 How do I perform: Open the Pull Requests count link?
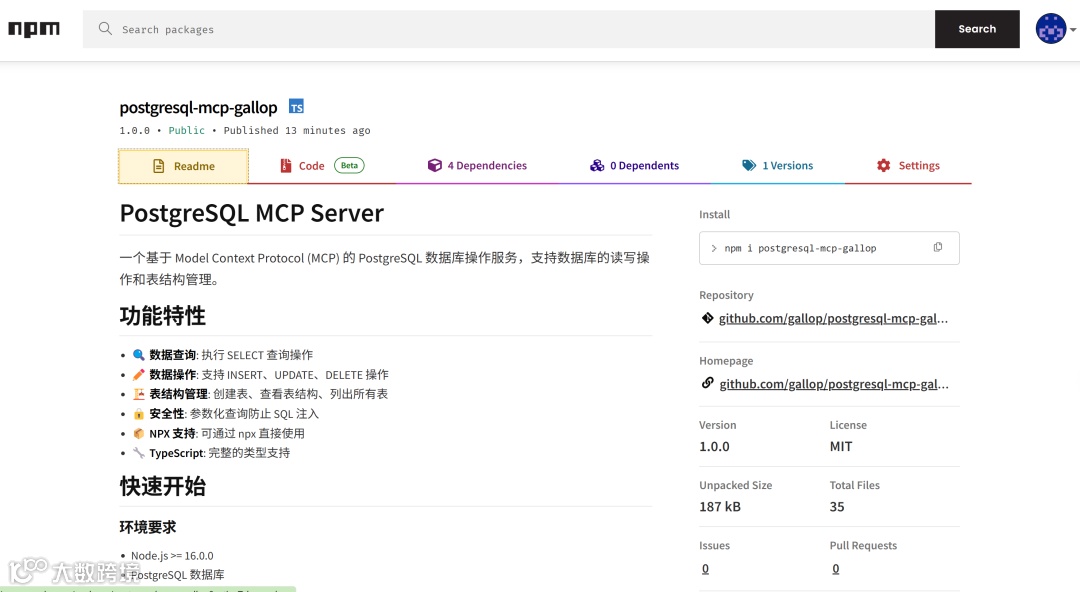click(835, 569)
